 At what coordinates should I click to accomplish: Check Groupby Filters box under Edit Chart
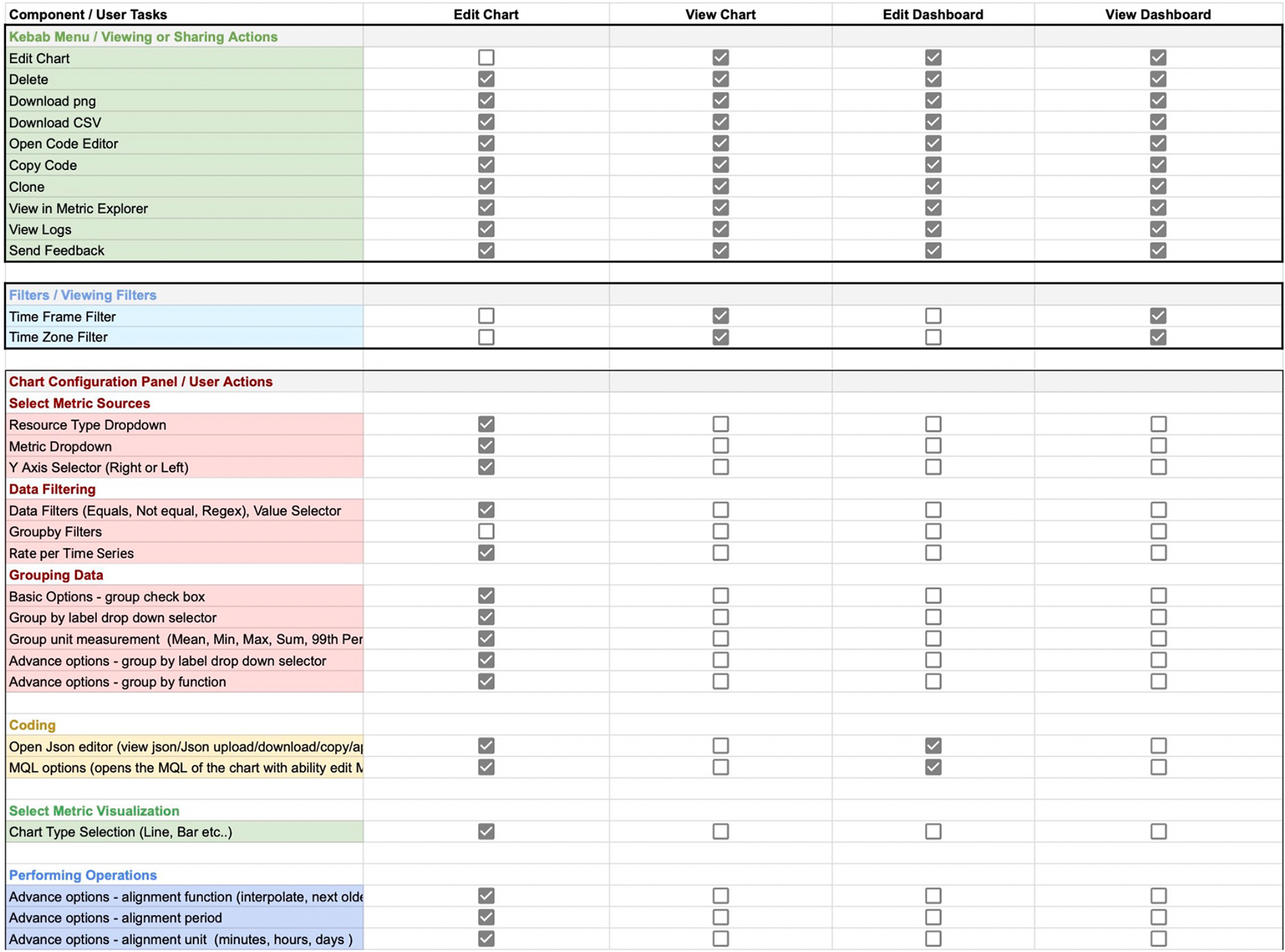click(x=486, y=531)
